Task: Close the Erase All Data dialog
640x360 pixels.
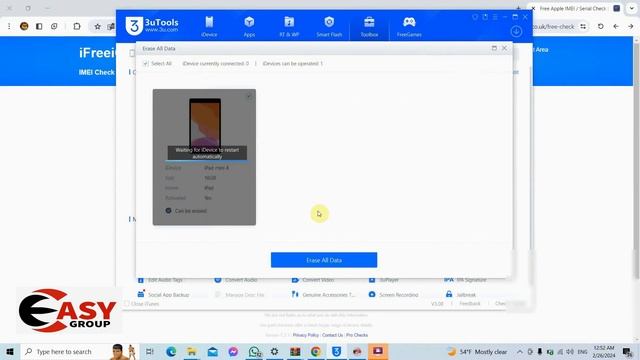Action: point(504,48)
